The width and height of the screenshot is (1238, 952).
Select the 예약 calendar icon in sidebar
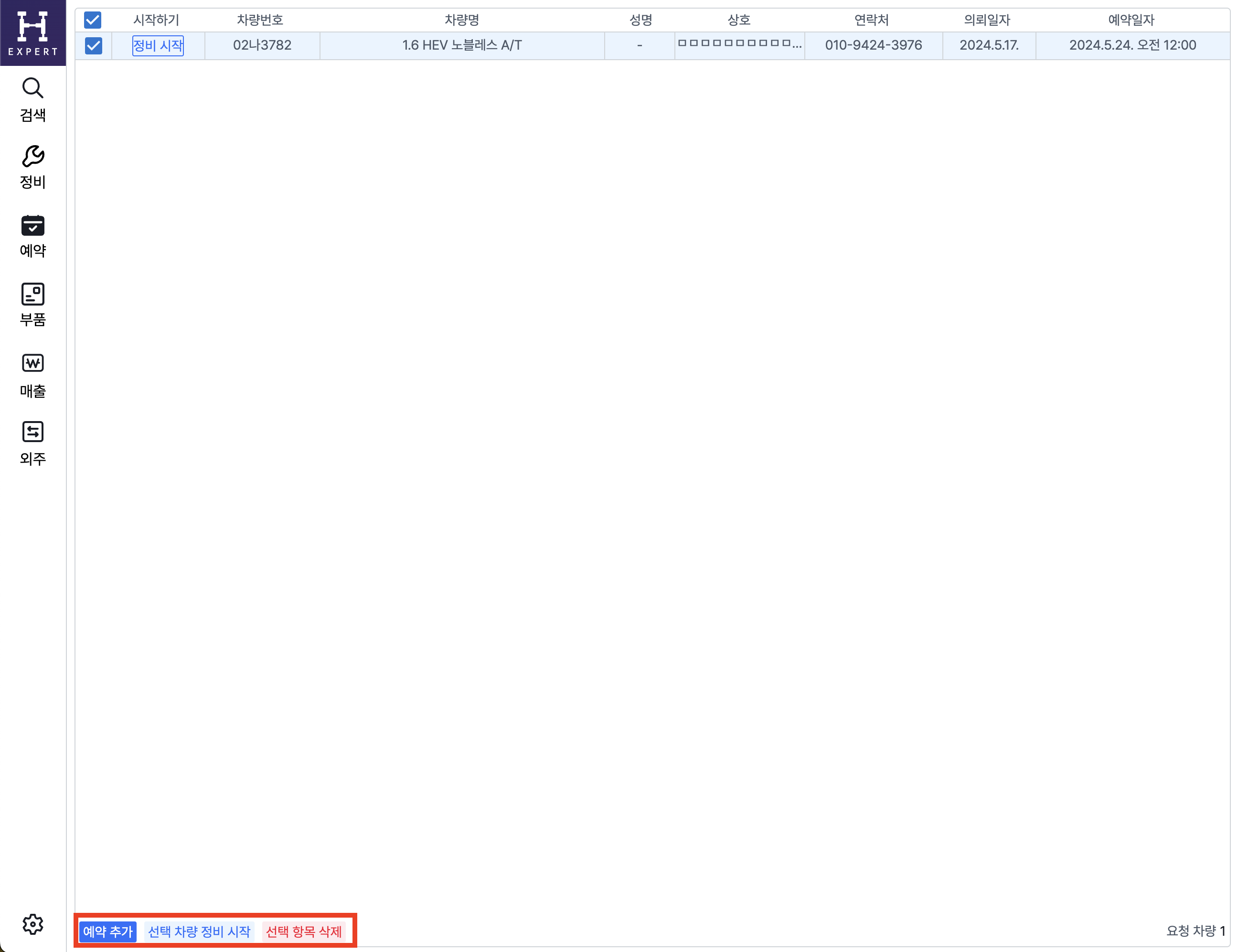click(x=33, y=226)
